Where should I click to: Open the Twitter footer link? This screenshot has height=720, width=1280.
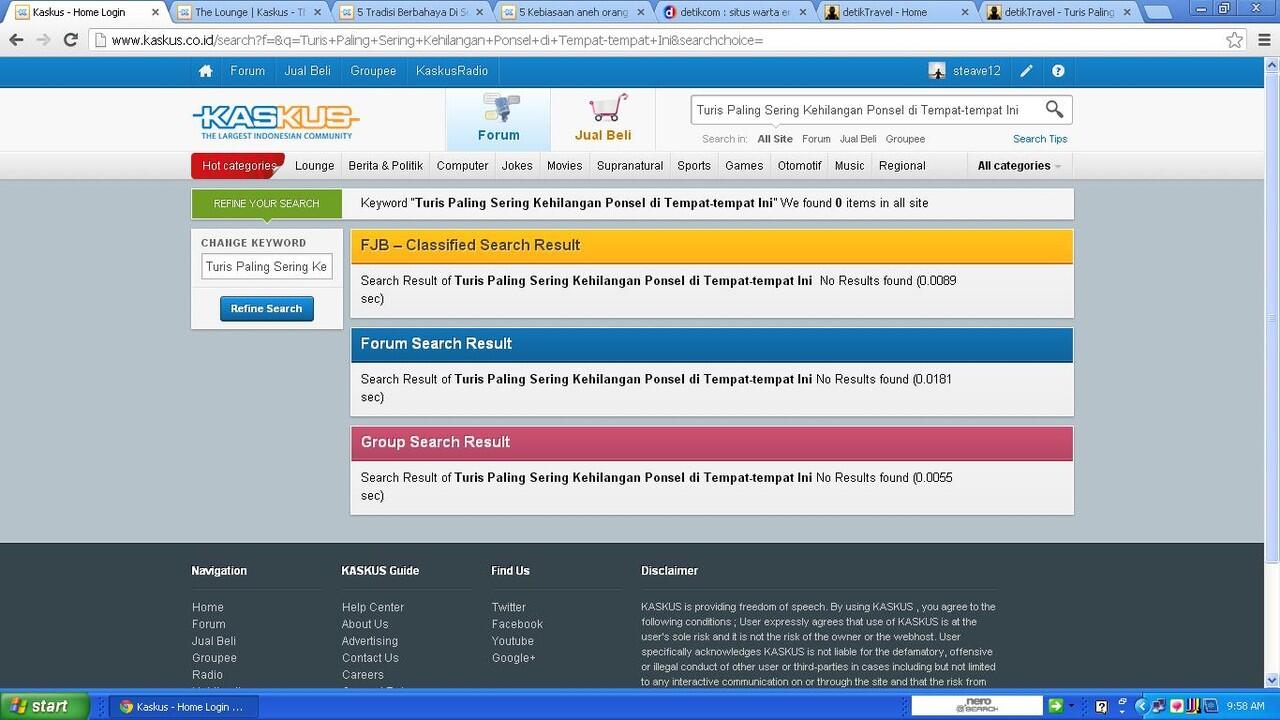point(508,607)
